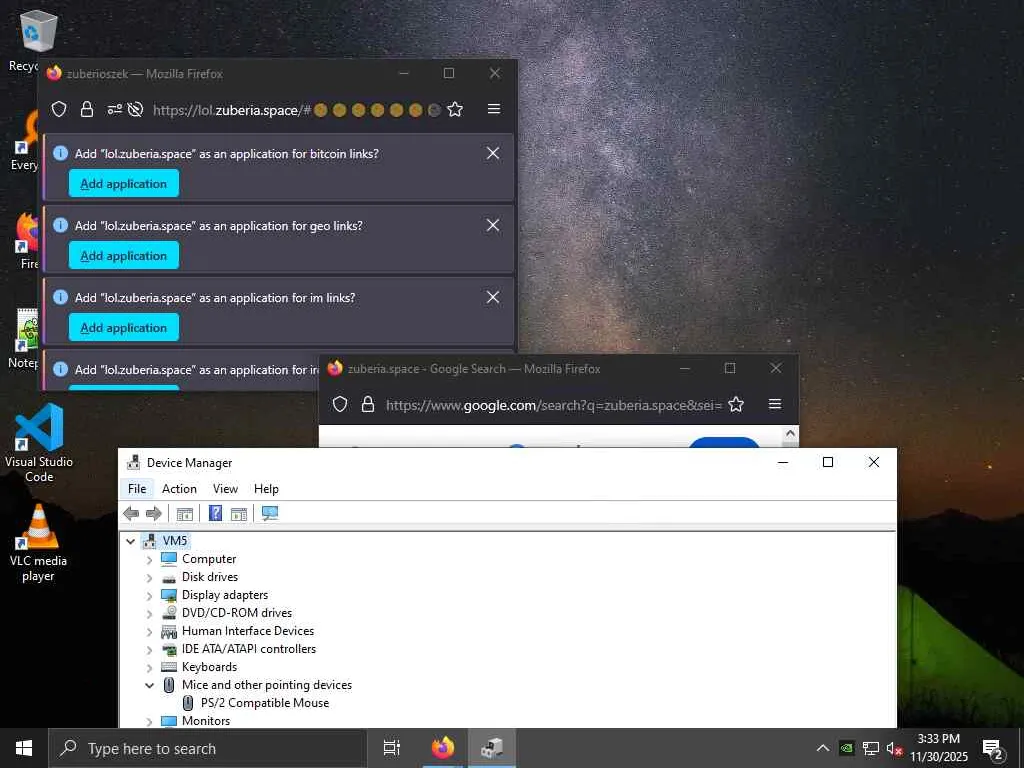Viewport: 1024px width, 768px height.
Task: Open the hamburger menu in zuberioszek Firefox window
Action: coord(494,109)
